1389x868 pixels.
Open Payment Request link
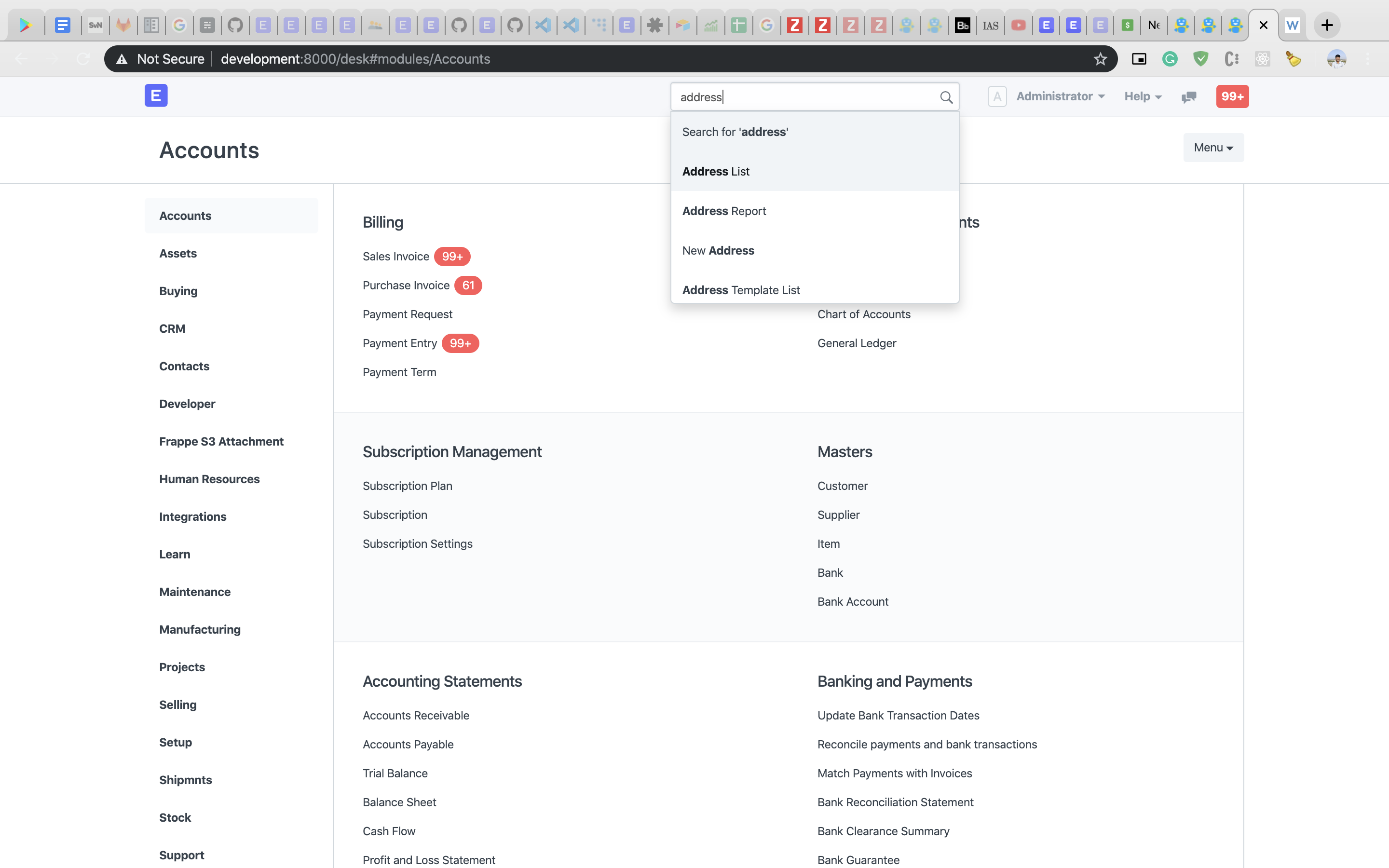tap(408, 314)
